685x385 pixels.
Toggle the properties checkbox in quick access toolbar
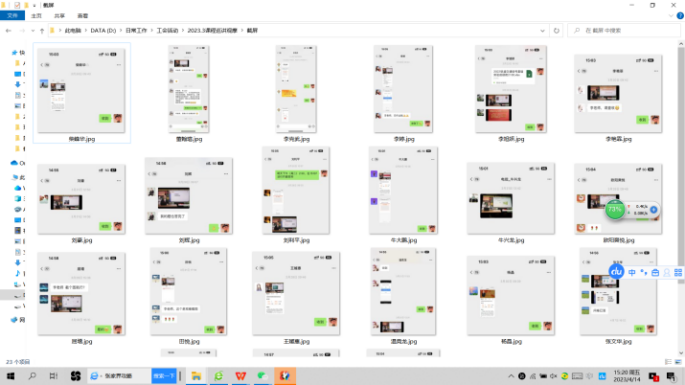tap(17, 5)
